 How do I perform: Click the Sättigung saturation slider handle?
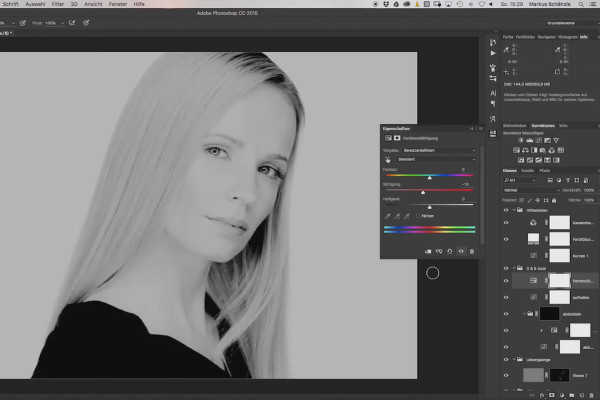pyautogui.click(x=423, y=192)
